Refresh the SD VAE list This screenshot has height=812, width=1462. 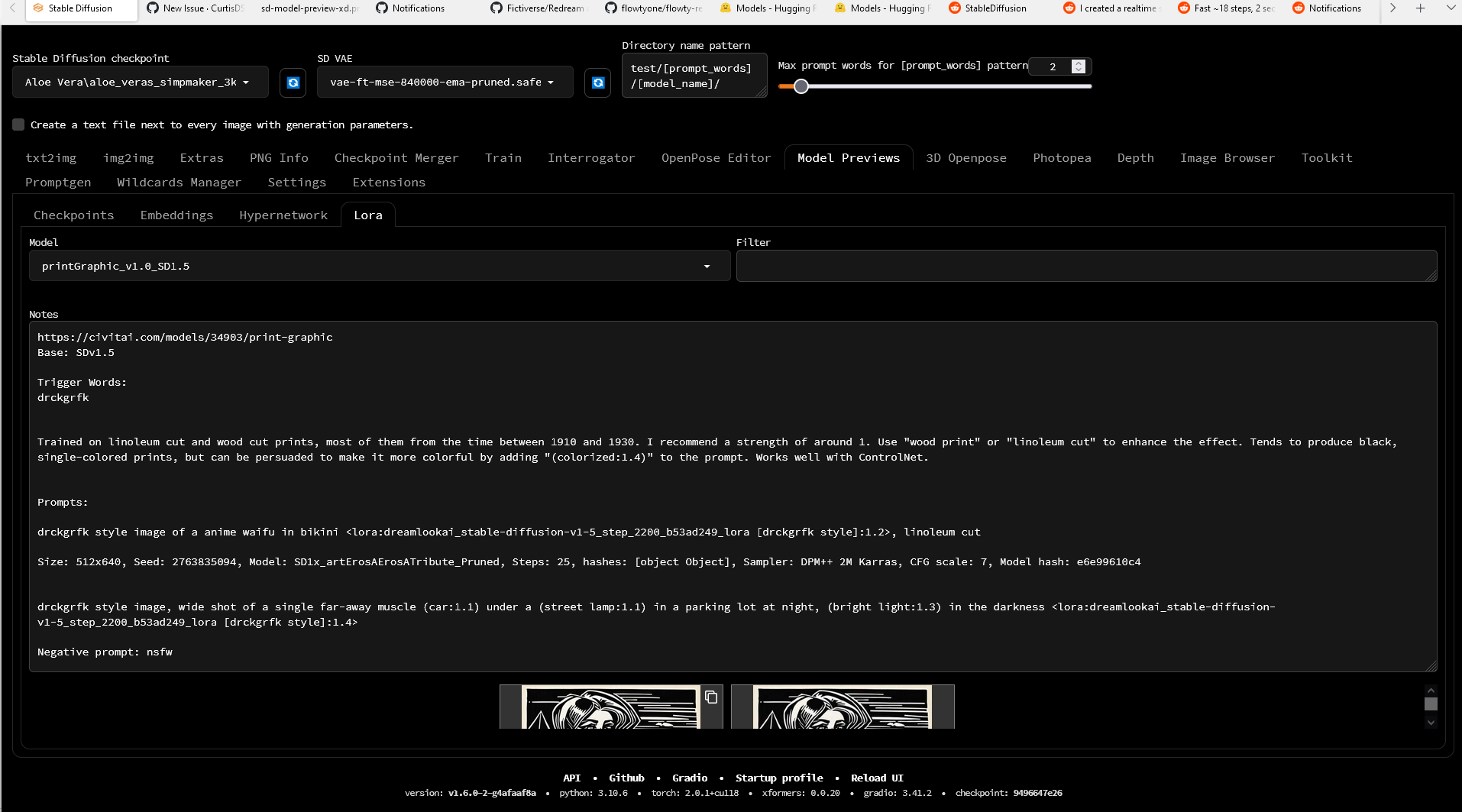(x=597, y=82)
